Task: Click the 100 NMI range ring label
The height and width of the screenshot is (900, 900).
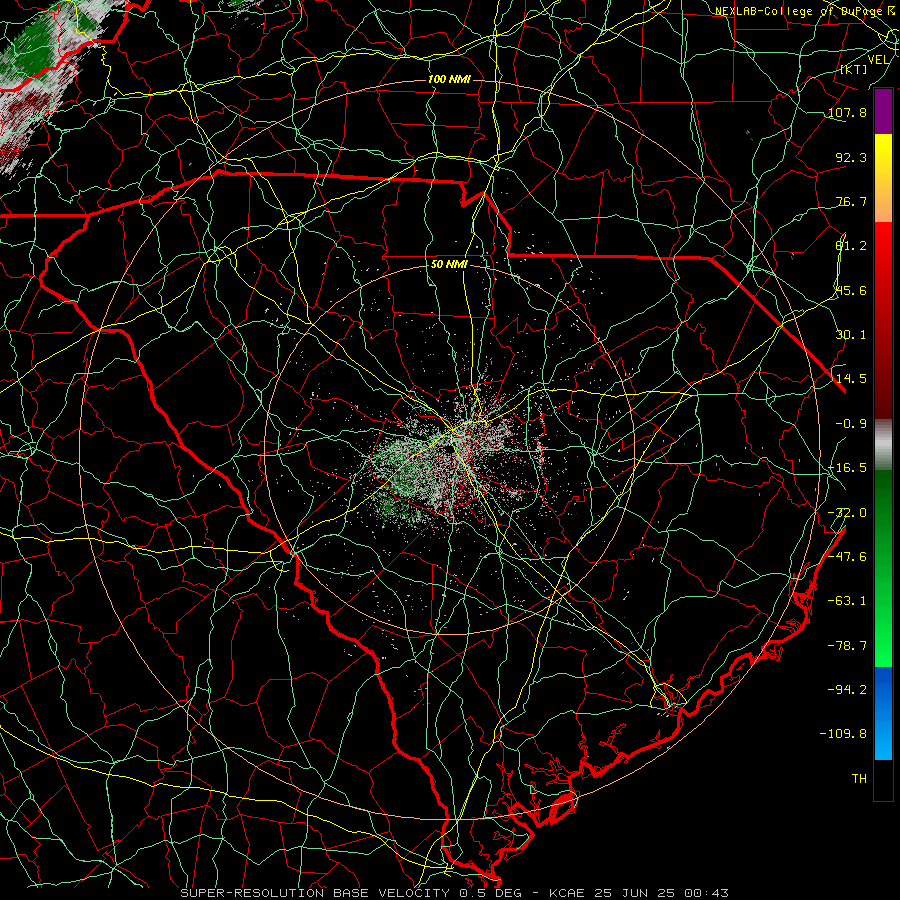Action: tap(449, 79)
